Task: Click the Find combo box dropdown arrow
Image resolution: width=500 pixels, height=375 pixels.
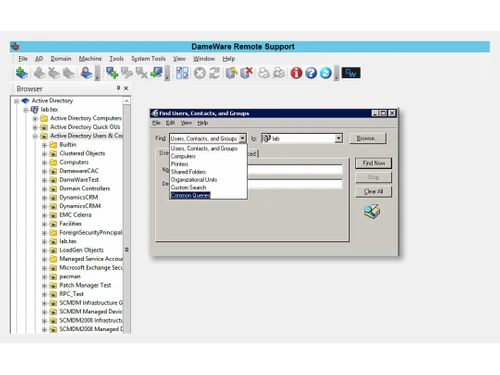Action: 242,138
